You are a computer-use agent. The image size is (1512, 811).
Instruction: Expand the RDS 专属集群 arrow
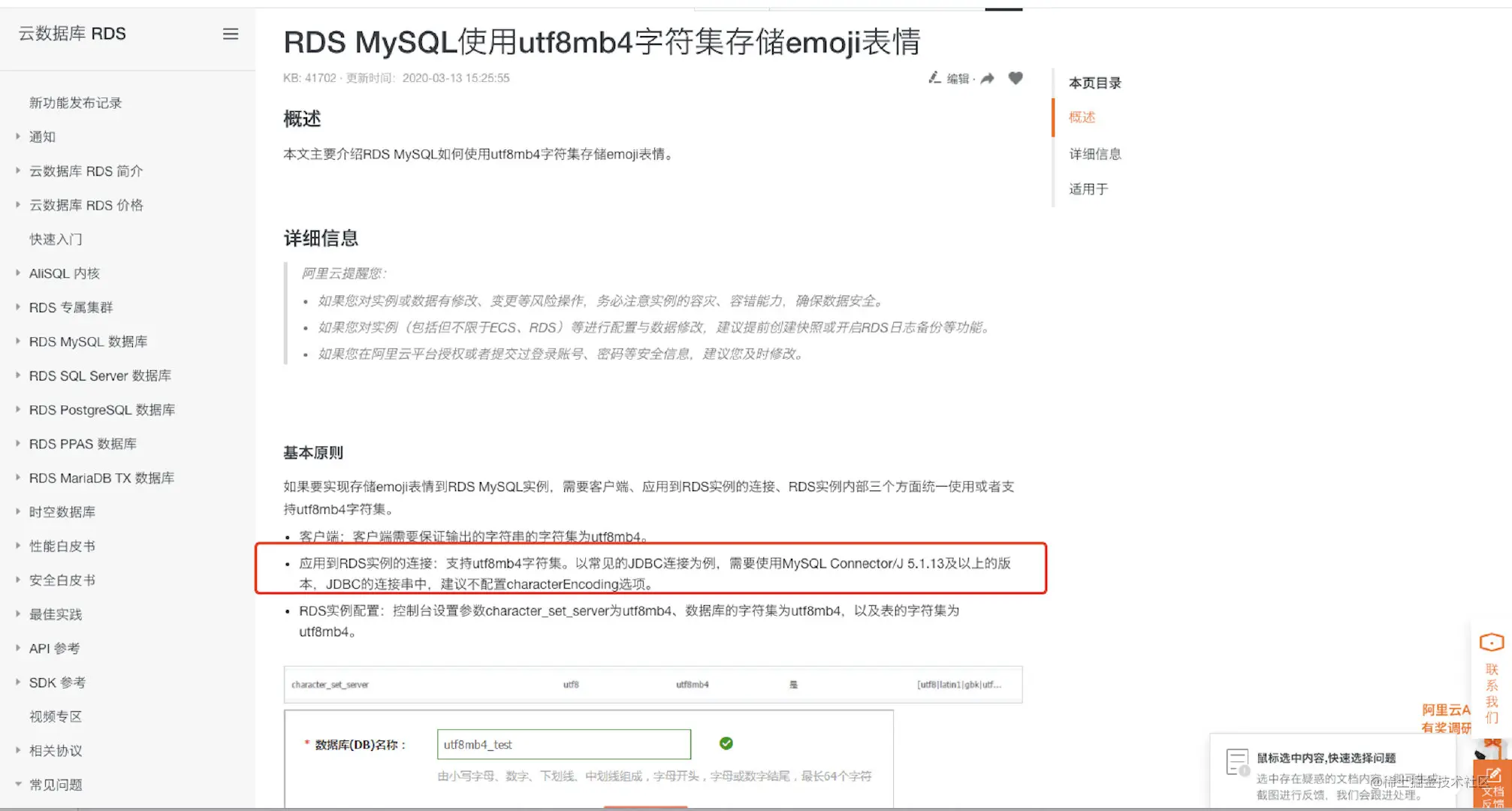click(x=17, y=306)
